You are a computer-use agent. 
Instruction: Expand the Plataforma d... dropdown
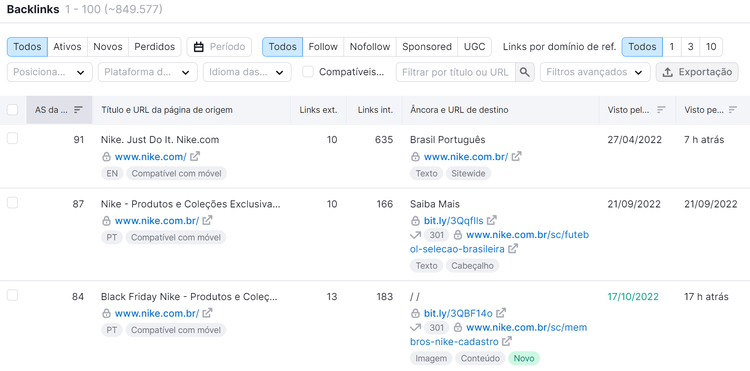tap(148, 72)
